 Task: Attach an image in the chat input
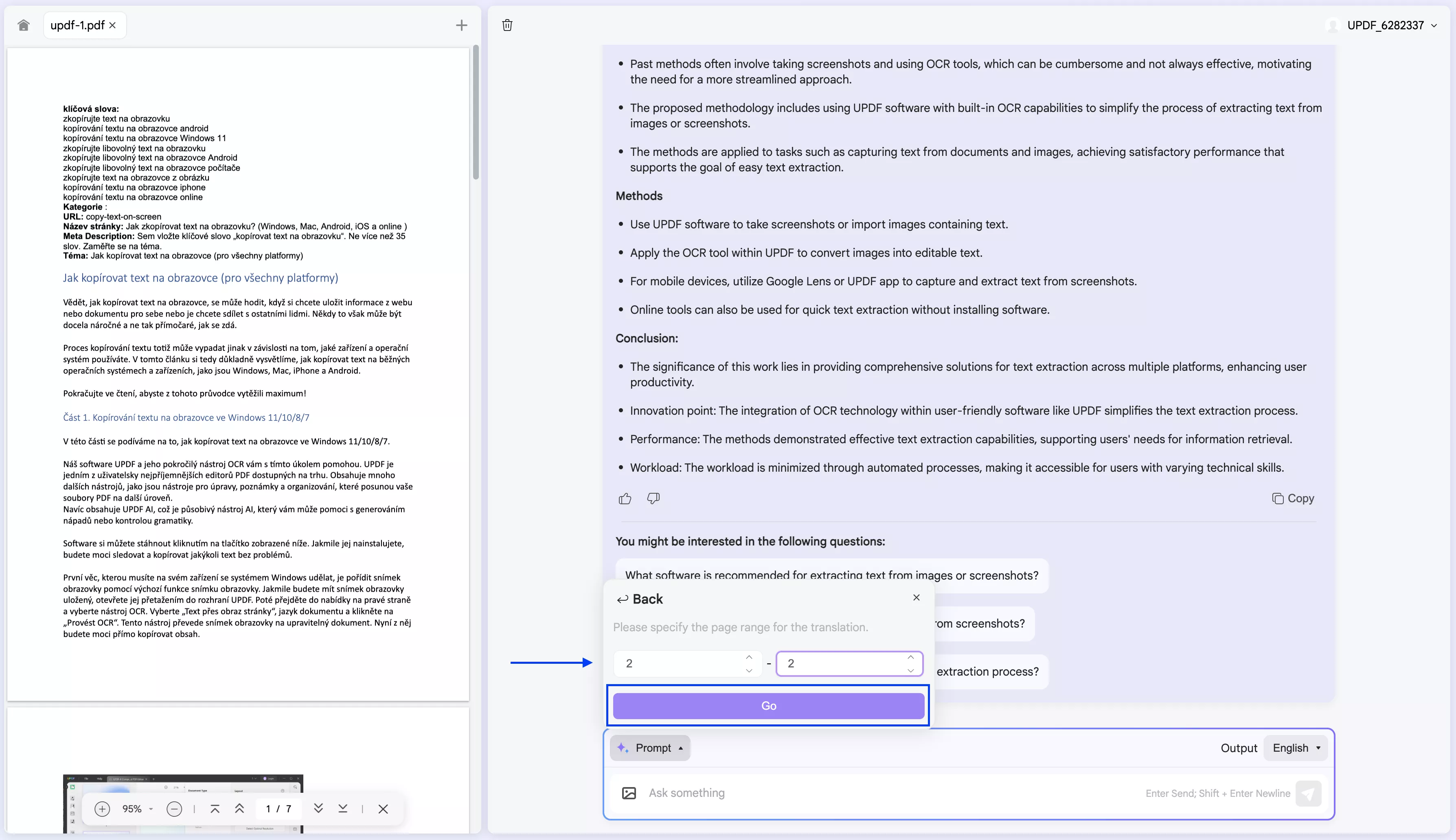[x=629, y=793]
